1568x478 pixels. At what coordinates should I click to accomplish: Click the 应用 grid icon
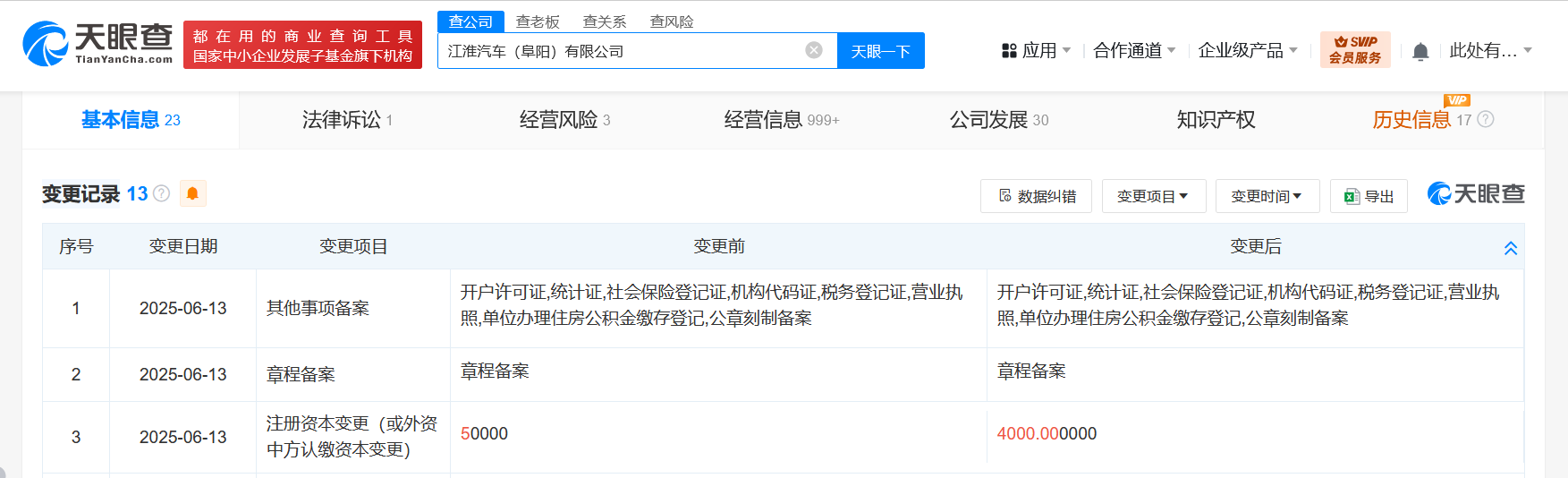click(x=1009, y=51)
